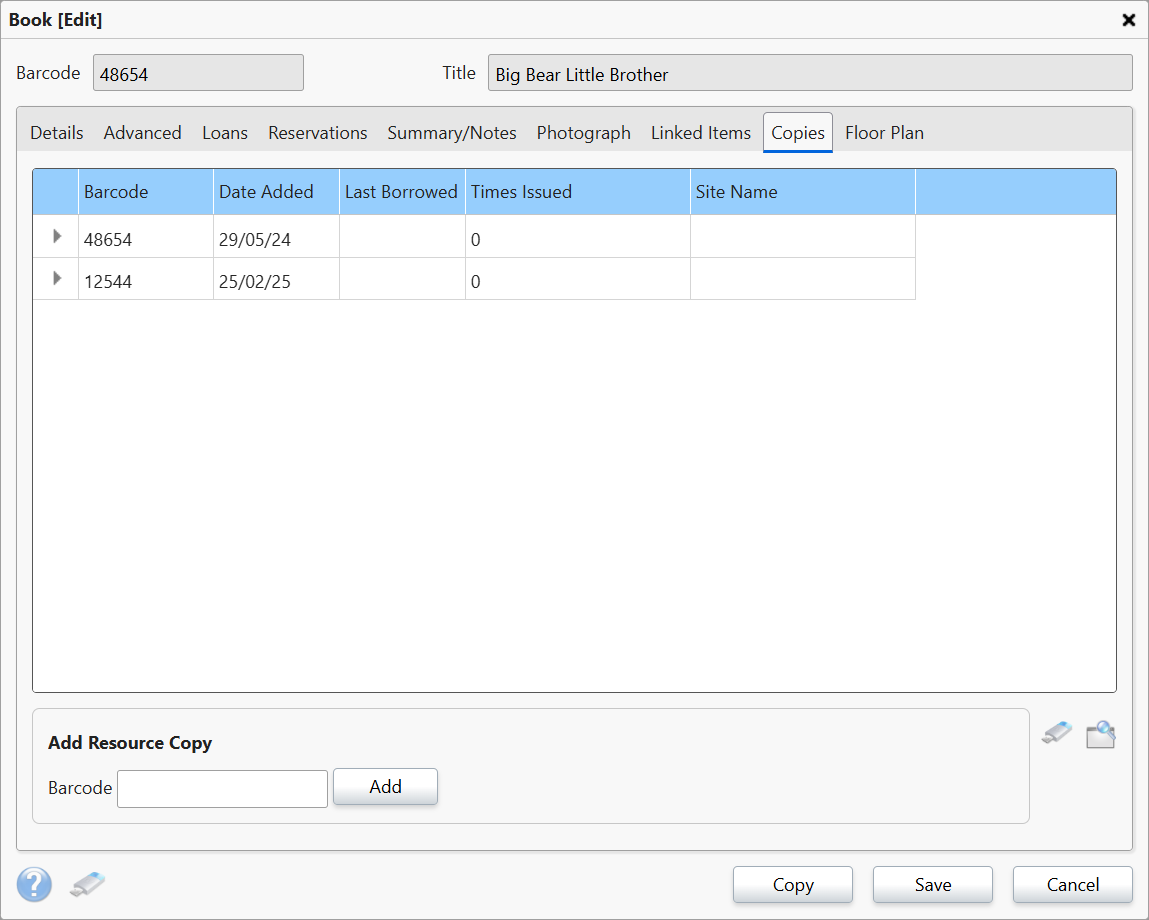Open help via the question mark icon
This screenshot has height=920, width=1149.
(x=34, y=884)
